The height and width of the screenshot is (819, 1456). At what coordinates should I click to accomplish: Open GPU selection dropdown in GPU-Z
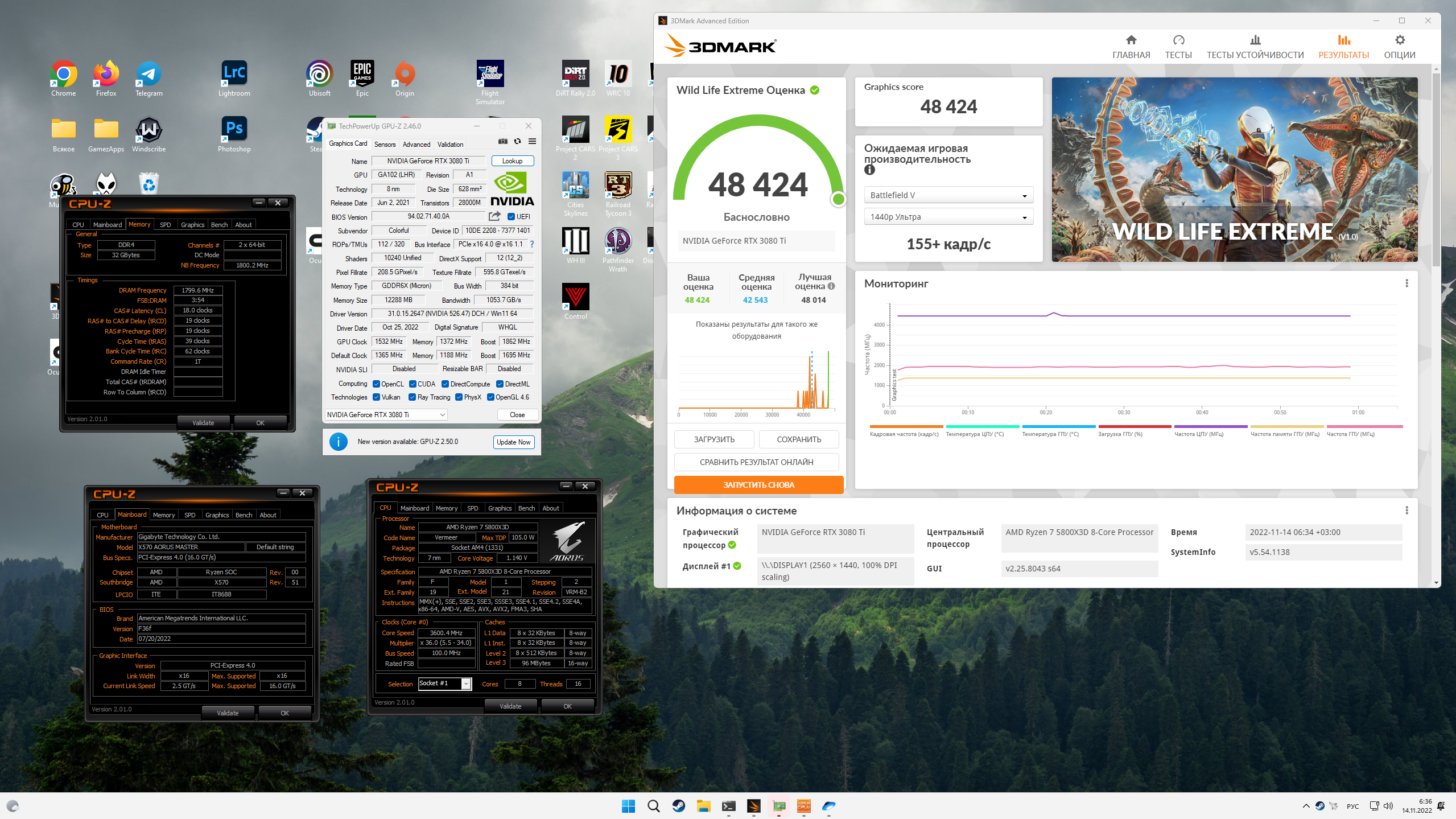(x=386, y=415)
